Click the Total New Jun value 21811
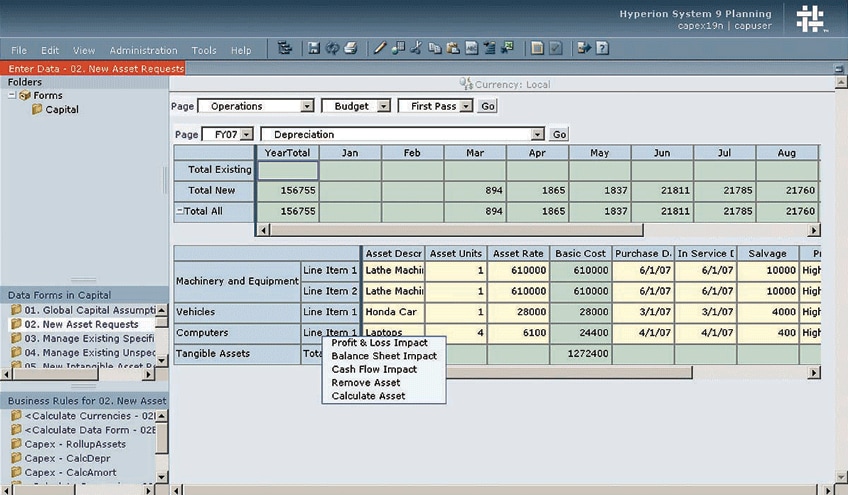Viewport: 848px width, 495px height. point(662,190)
